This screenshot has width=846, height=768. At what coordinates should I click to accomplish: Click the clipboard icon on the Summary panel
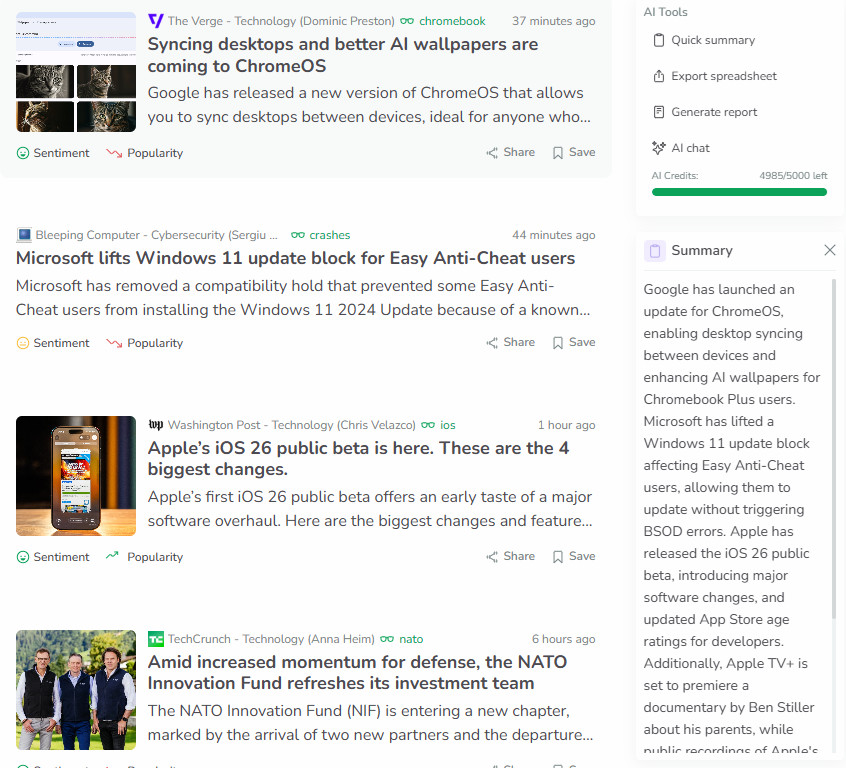pos(655,250)
